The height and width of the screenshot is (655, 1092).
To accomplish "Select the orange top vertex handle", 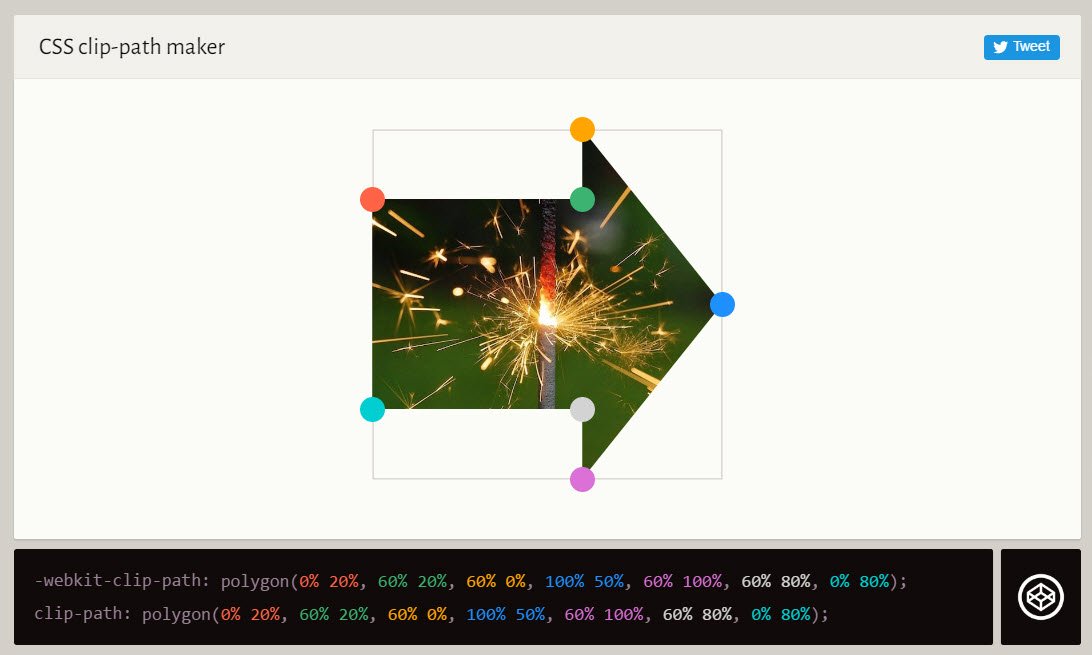I will (x=582, y=129).
